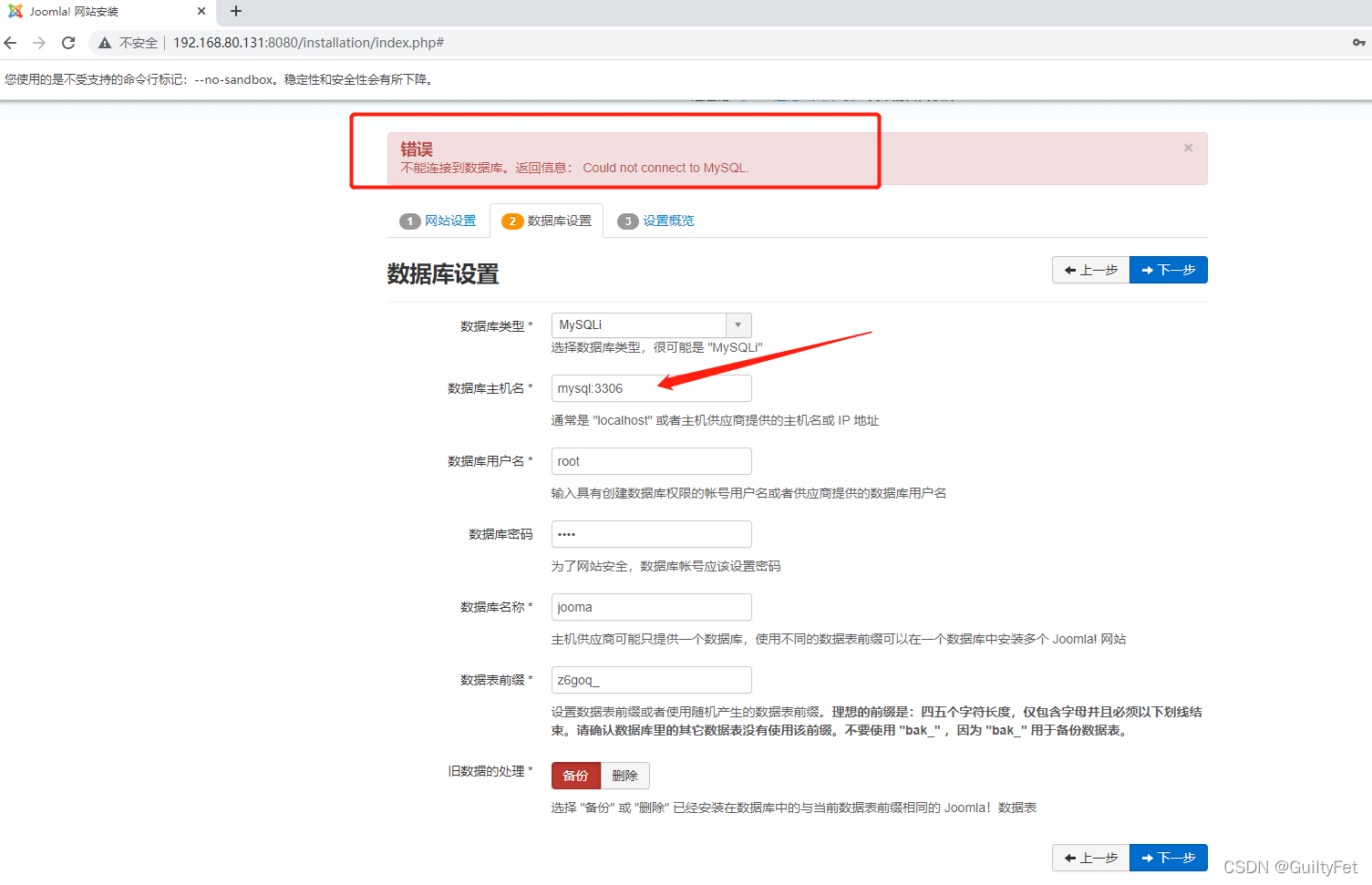Click the 旧数据的处理 label

click(490, 771)
